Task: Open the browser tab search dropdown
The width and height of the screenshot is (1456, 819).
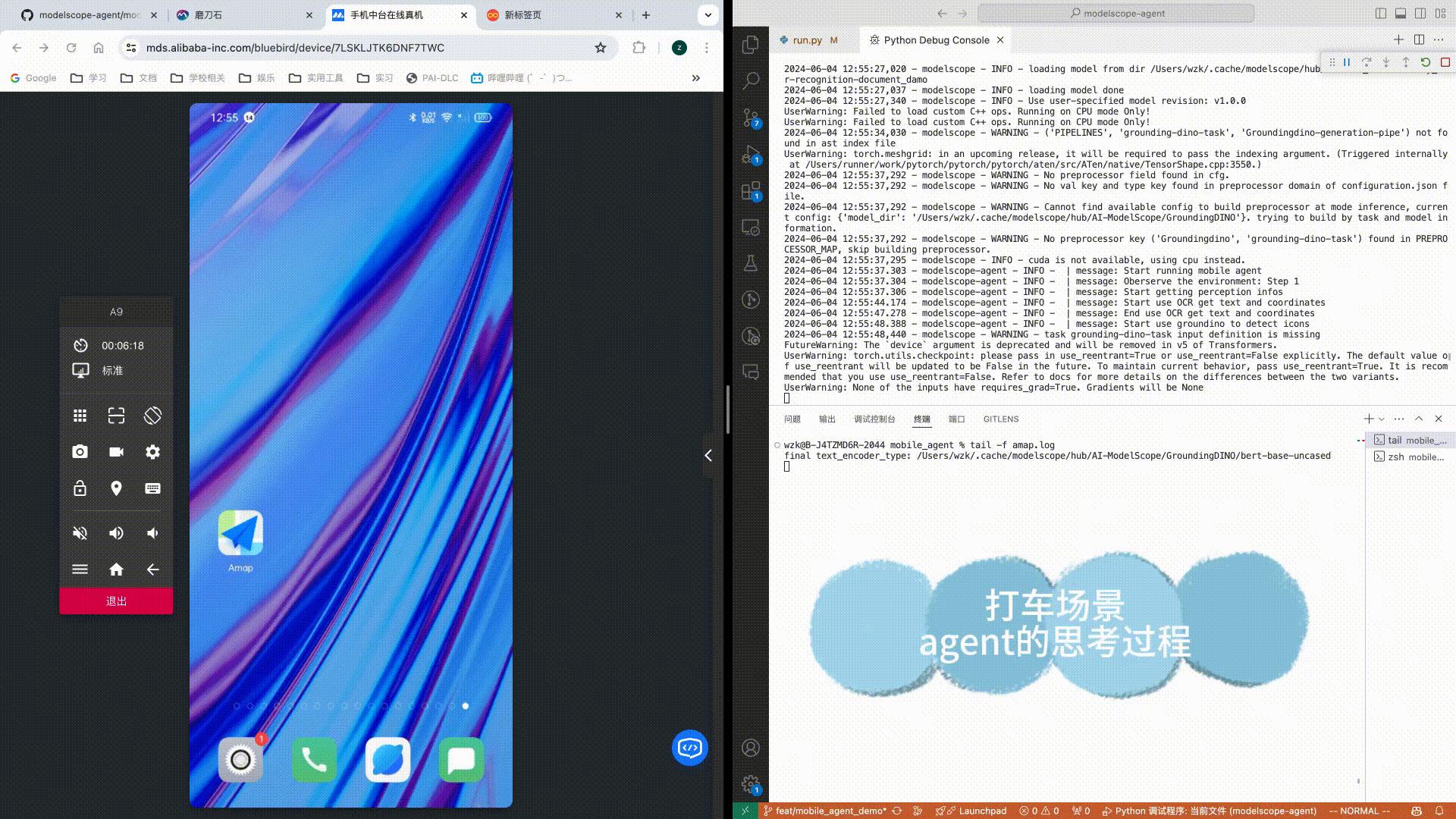Action: (x=707, y=15)
